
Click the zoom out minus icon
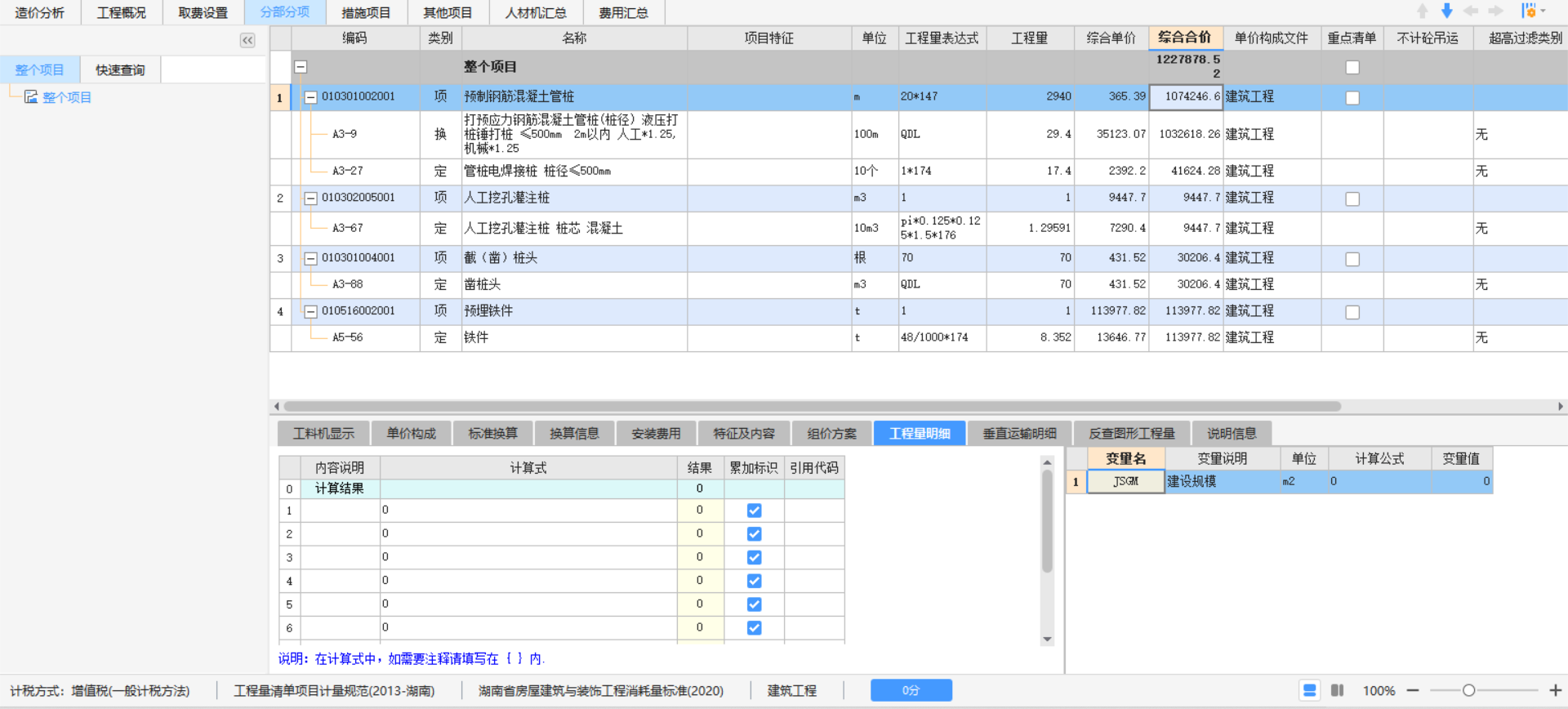(1413, 690)
